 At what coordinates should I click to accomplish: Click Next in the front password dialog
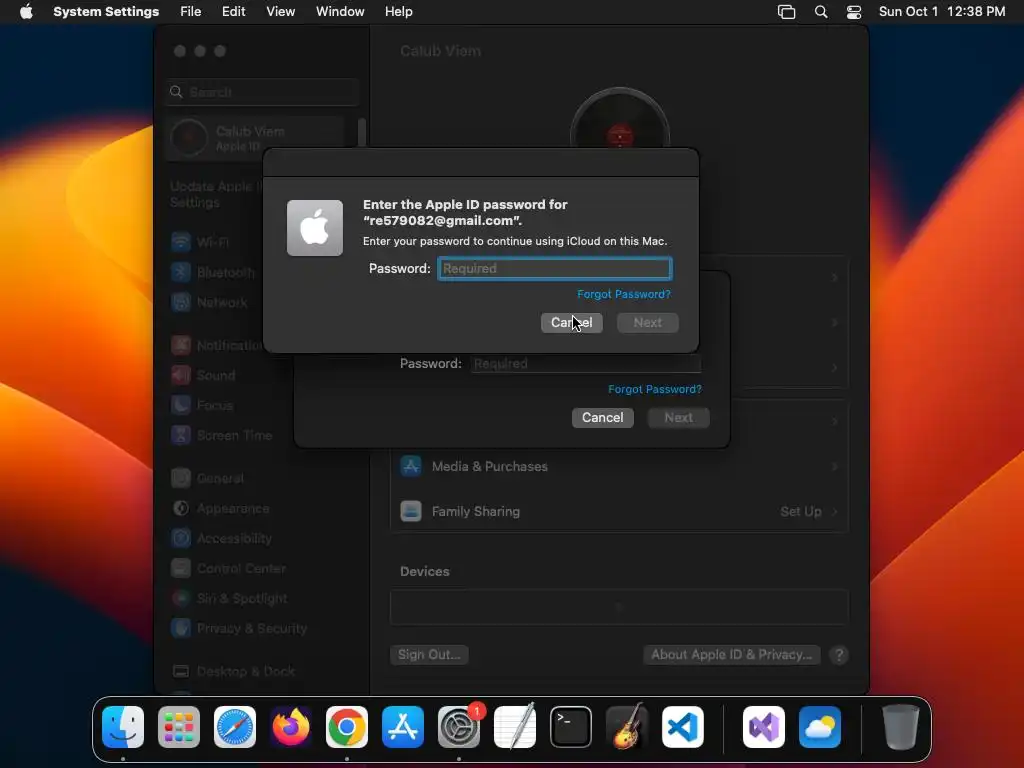point(648,323)
